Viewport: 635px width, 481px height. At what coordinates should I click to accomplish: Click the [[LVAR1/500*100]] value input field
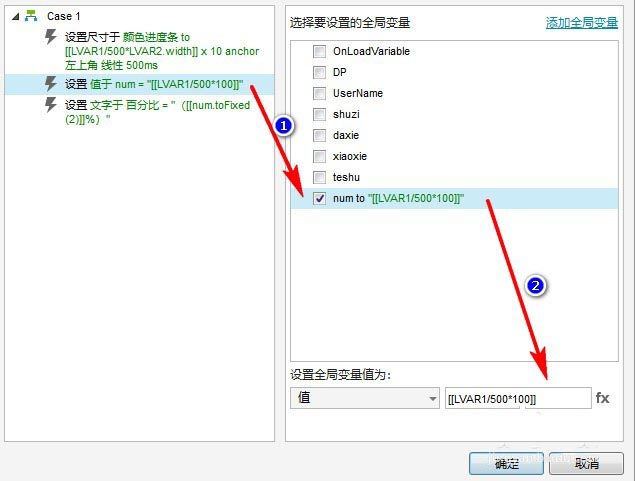518,398
